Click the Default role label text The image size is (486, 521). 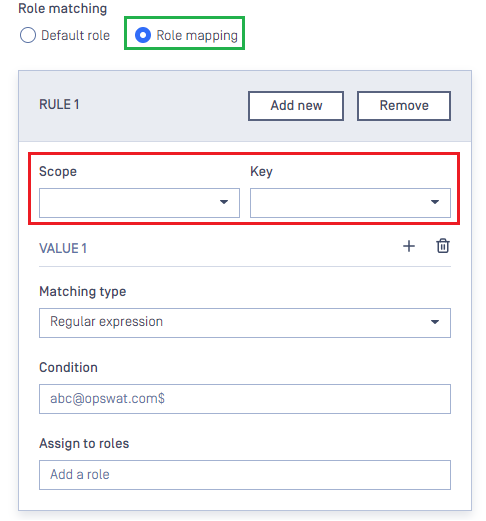(x=75, y=35)
